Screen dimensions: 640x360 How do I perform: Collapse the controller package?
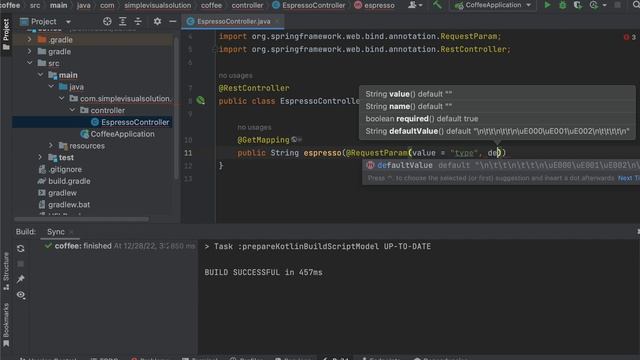pyautogui.click(x=72, y=110)
